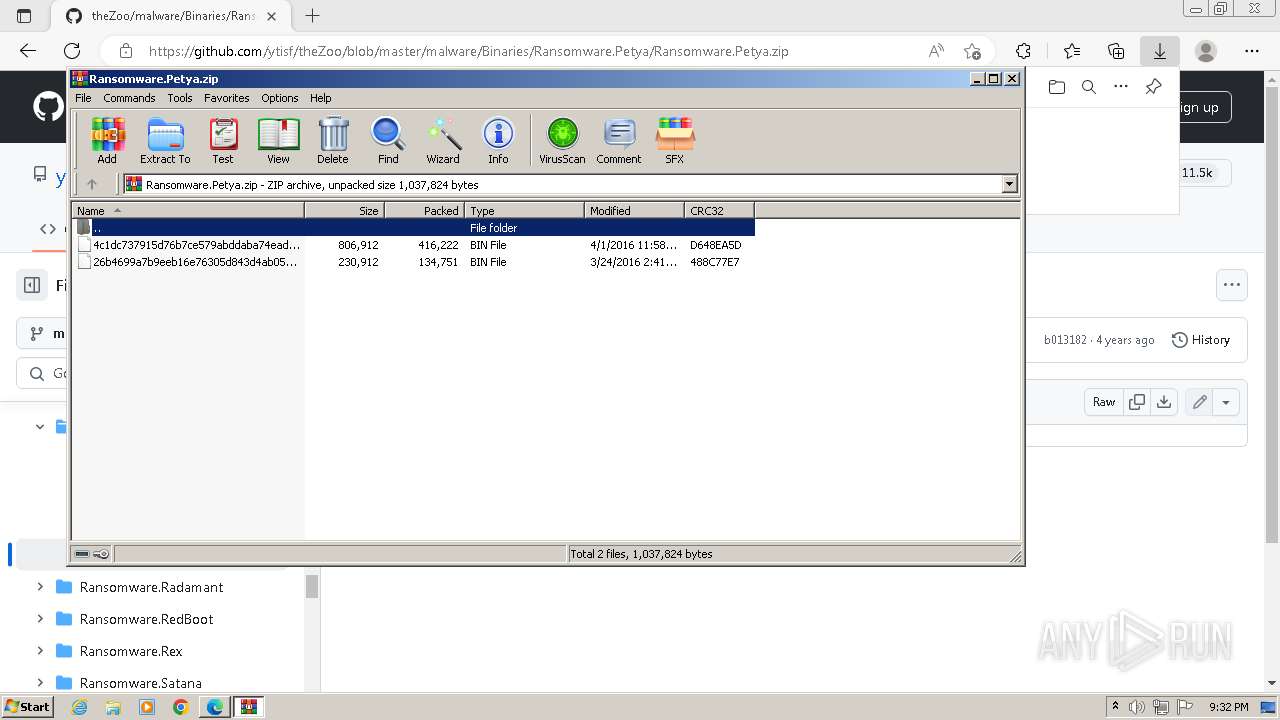The image size is (1280, 720).
Task: Open browser Favorites star icon
Action: click(1072, 51)
